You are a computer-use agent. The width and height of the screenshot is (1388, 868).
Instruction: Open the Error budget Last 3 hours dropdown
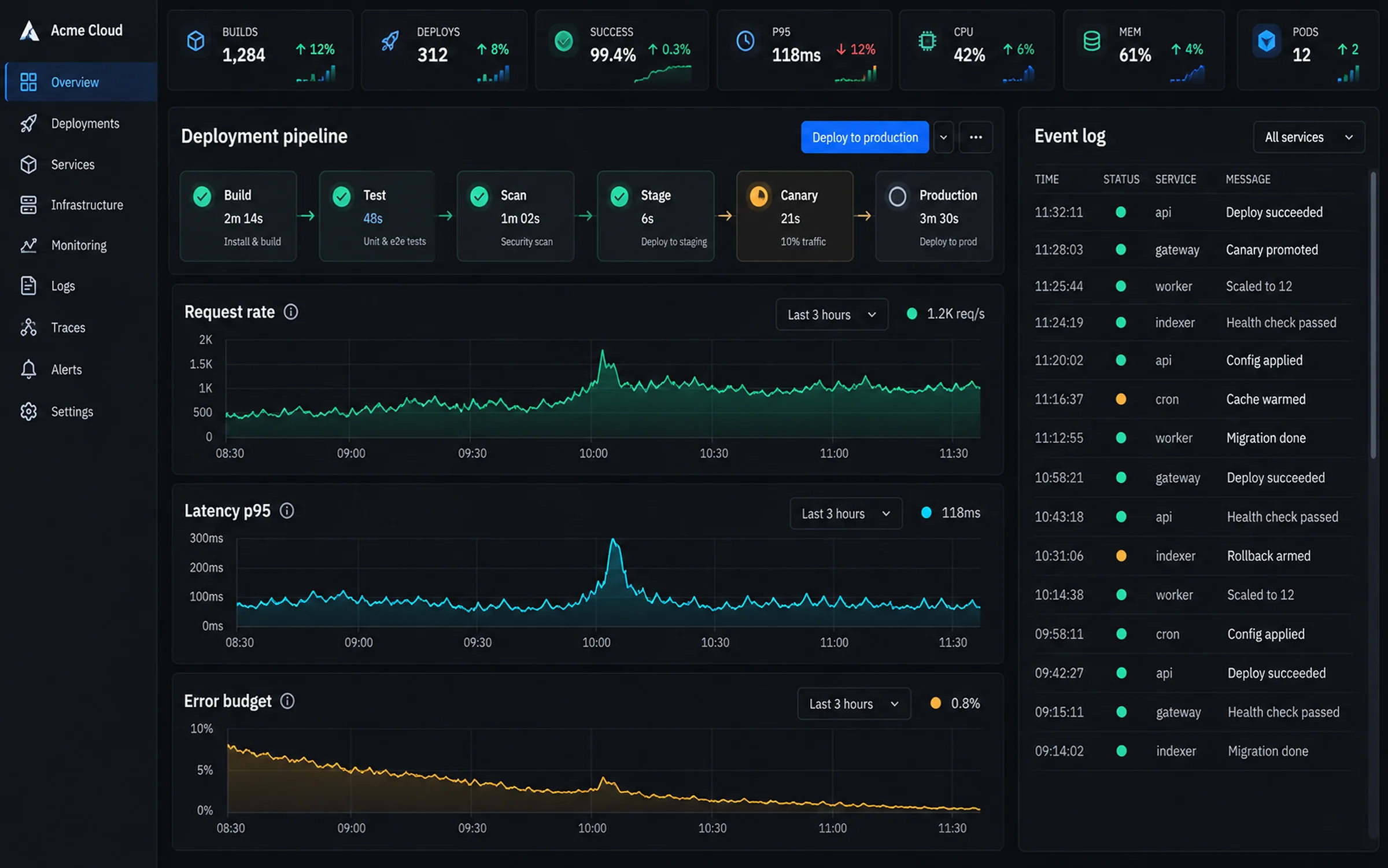[854, 704]
